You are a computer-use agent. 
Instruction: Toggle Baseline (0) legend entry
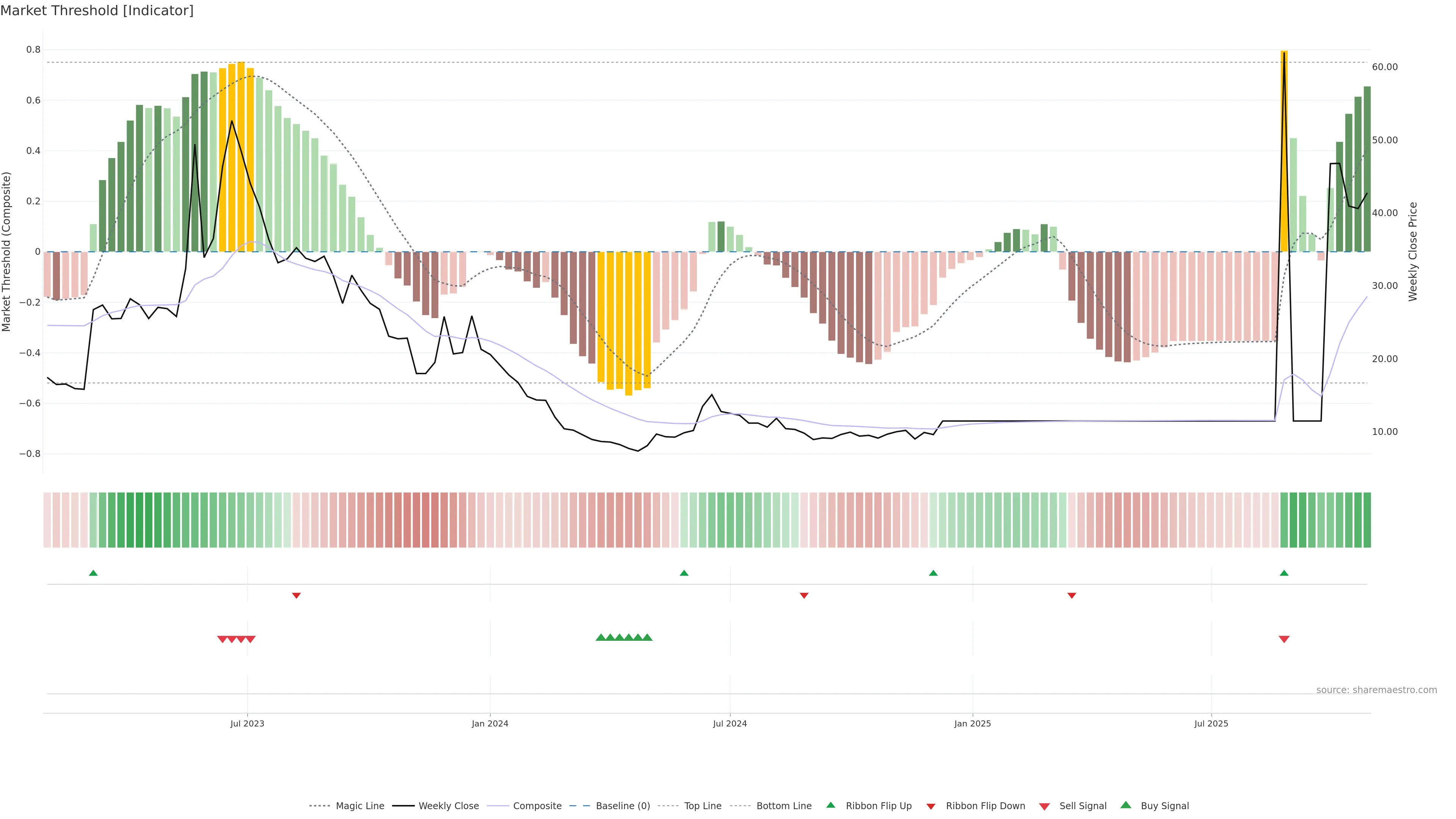click(623, 806)
